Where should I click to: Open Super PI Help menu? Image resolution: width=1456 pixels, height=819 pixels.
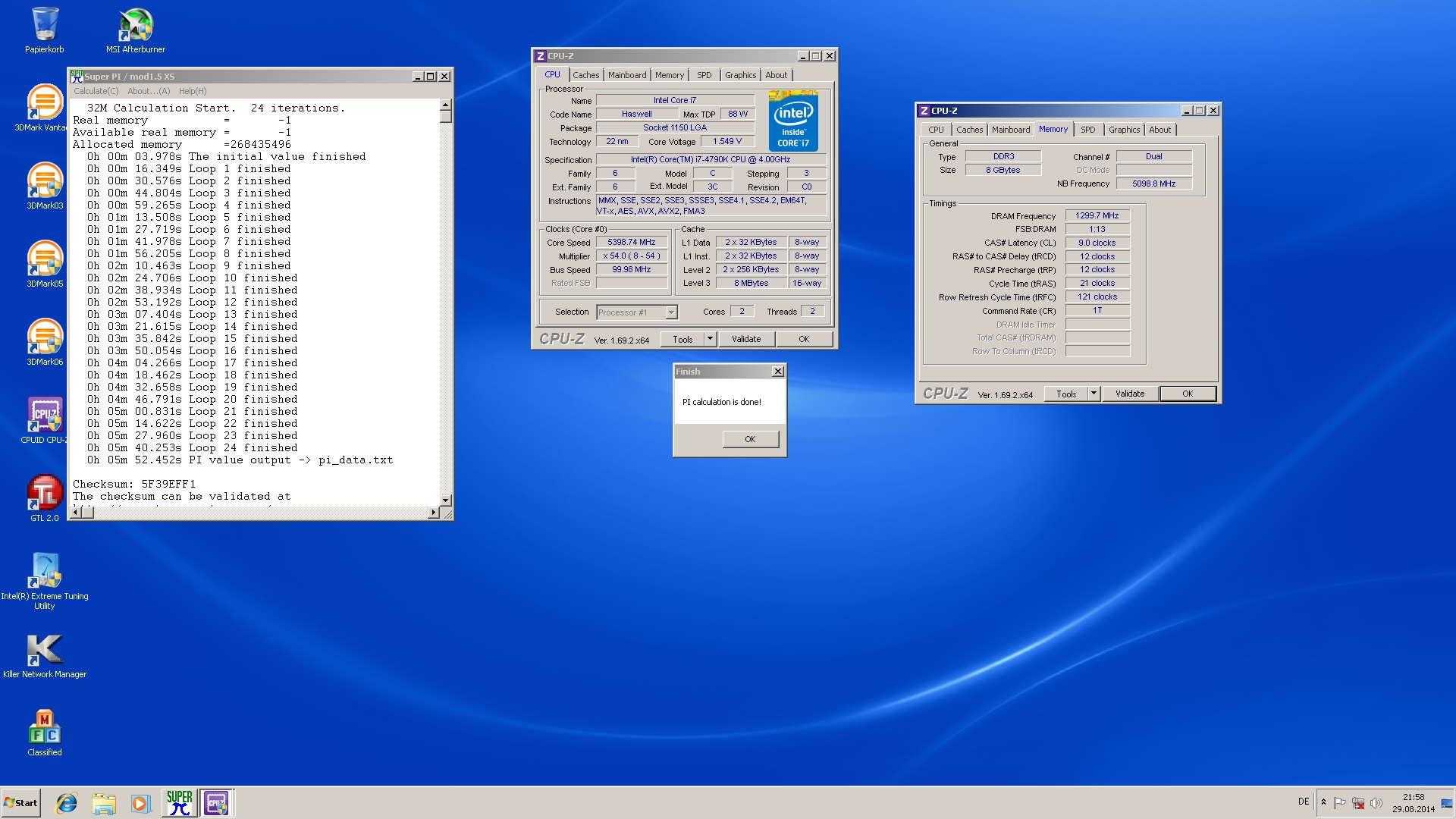193,91
